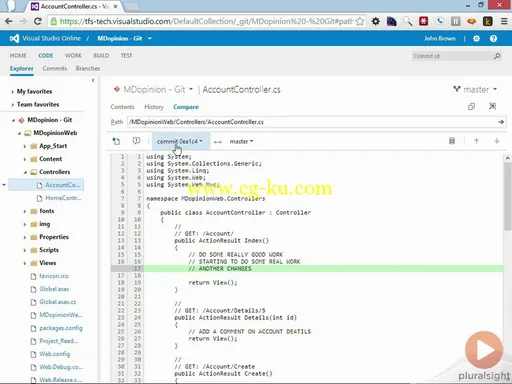Image resolution: width=512 pixels, height=384 pixels.
Task: Collapse the Controllers folder
Action: tap(25, 172)
